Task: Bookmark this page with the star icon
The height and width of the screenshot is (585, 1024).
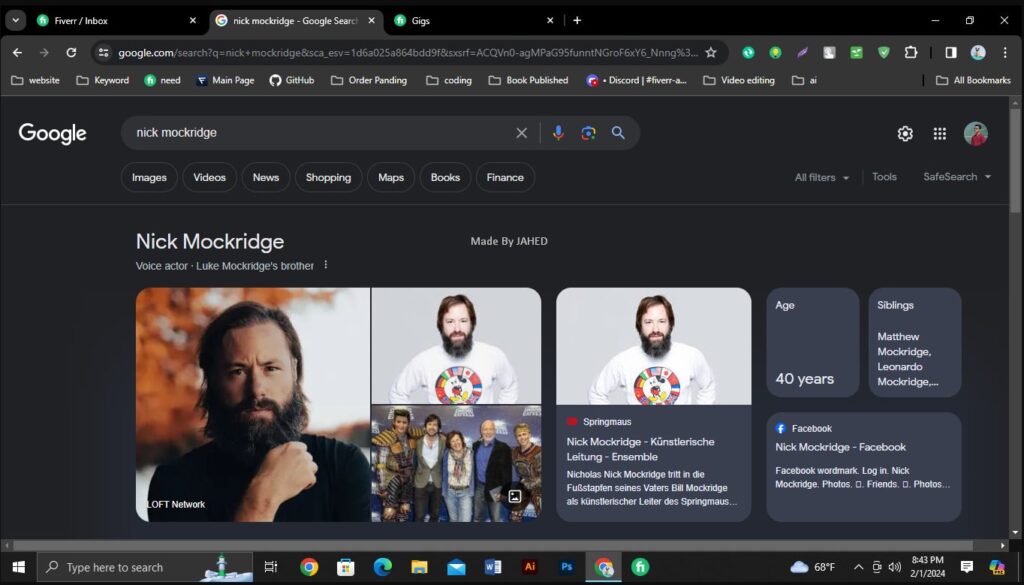Action: (711, 53)
